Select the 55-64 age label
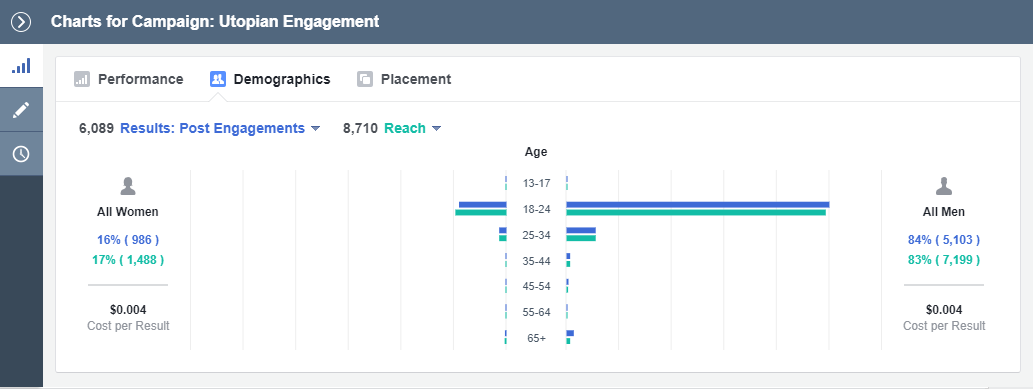Image resolution: width=1033 pixels, height=389 pixels. click(x=536, y=312)
